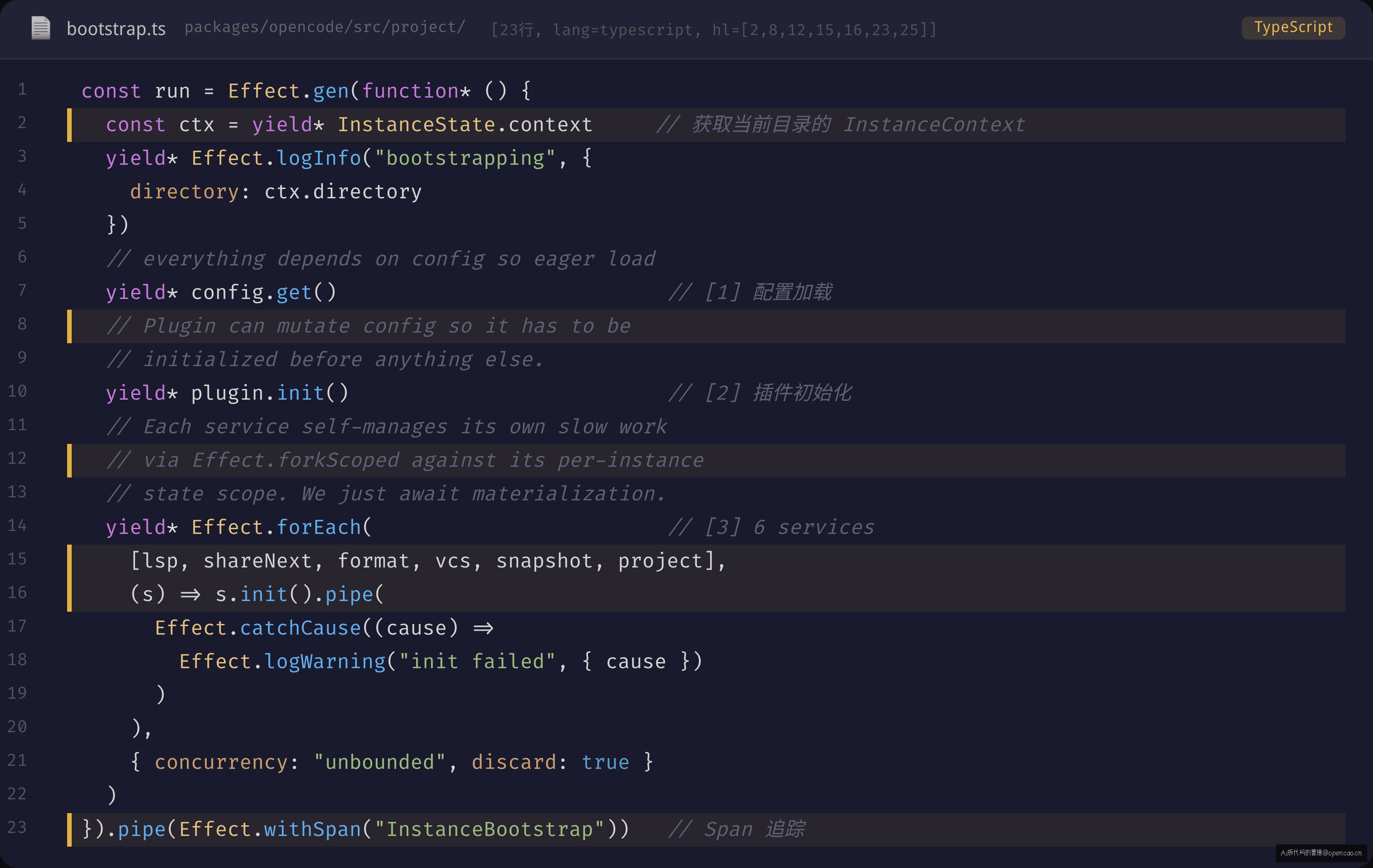Click 'shareNext' in the services array
The width and height of the screenshot is (1373, 868).
(x=258, y=561)
